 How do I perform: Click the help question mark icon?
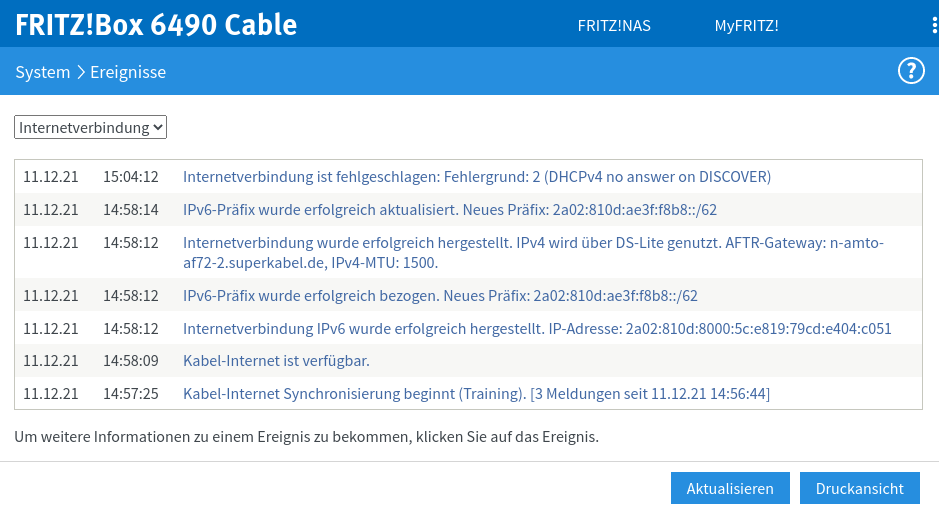[911, 71]
